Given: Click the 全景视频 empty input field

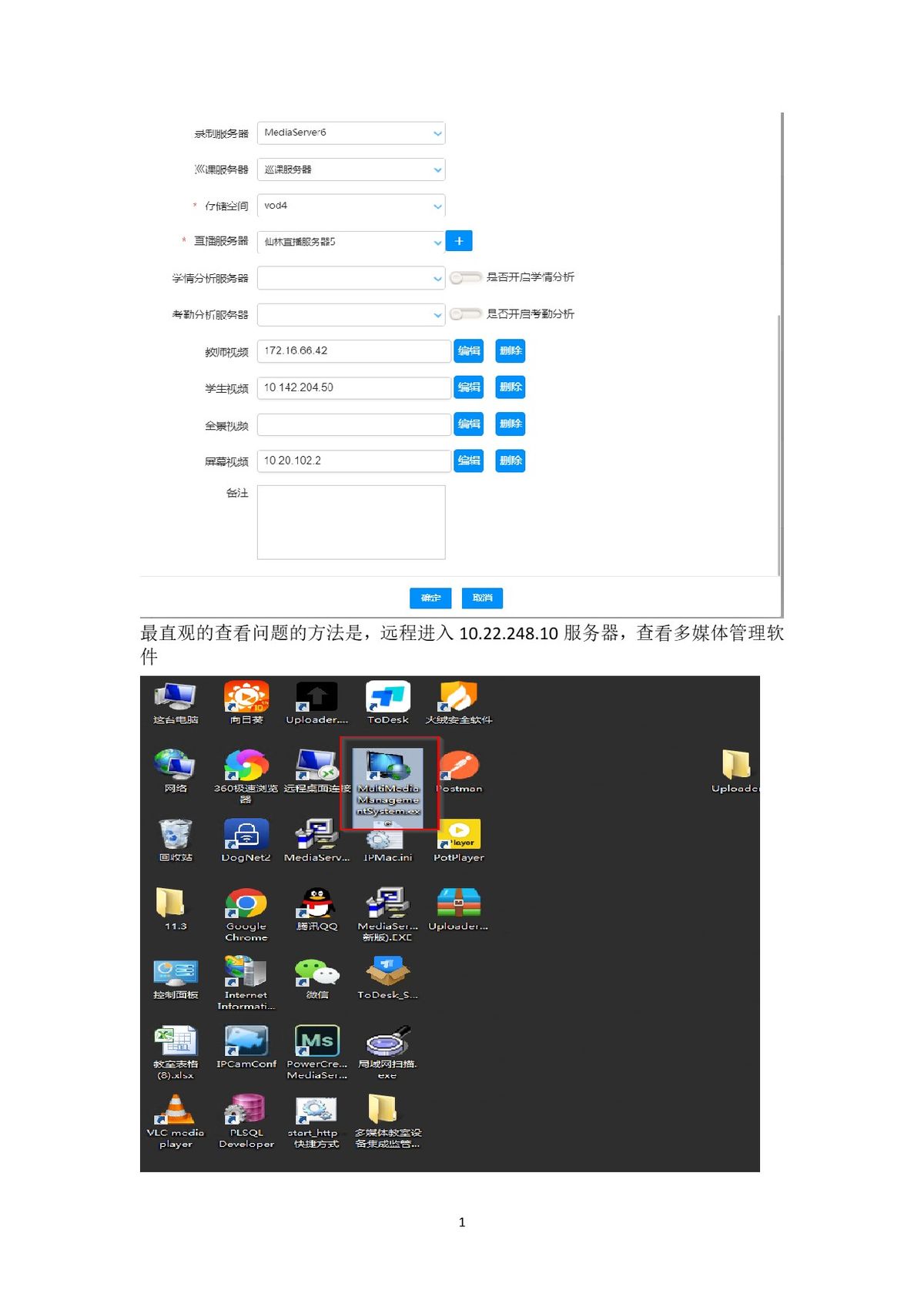Looking at the screenshot, I should click(353, 424).
